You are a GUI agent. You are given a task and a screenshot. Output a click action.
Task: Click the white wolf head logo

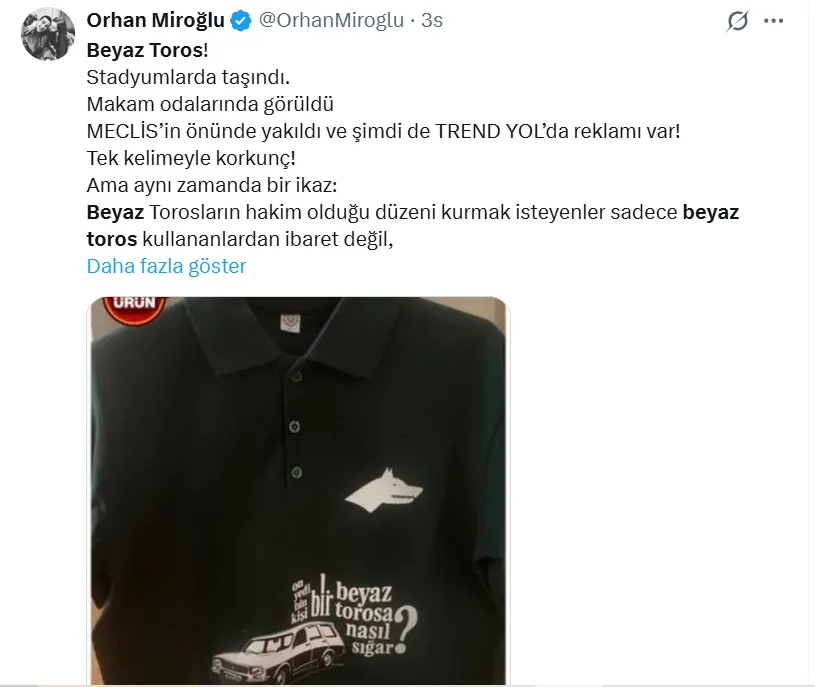(x=384, y=490)
